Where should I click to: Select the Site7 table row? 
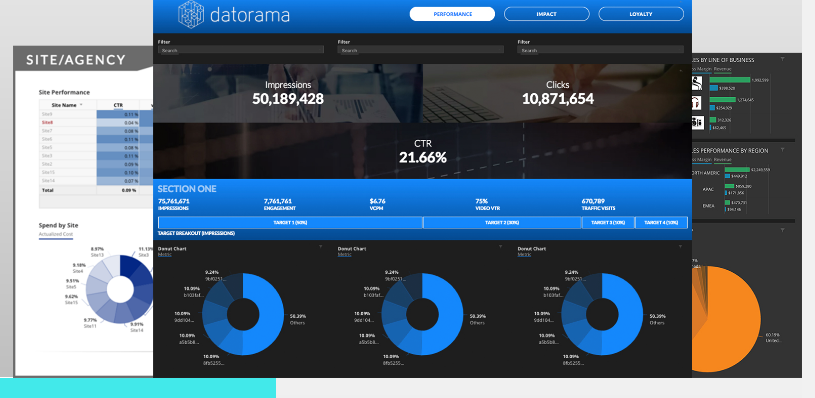(96, 131)
